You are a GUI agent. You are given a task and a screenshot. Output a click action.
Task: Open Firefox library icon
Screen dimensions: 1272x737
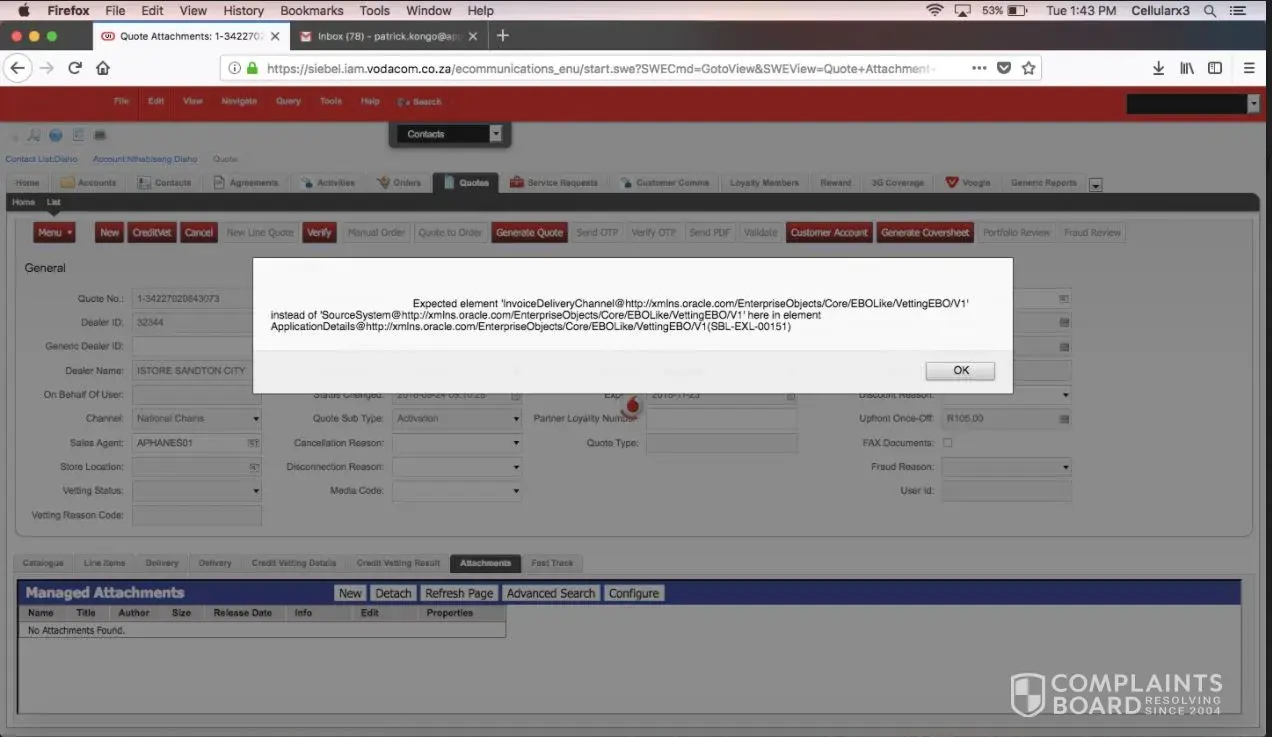tap(1187, 68)
